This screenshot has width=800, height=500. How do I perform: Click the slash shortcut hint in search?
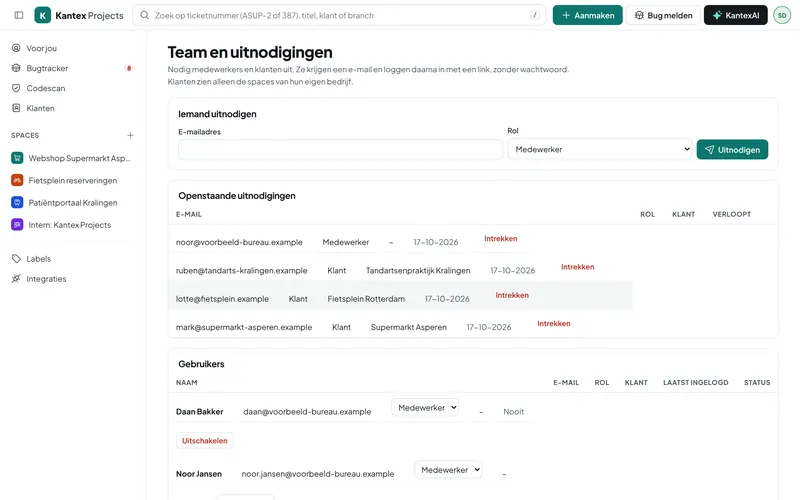(535, 15)
